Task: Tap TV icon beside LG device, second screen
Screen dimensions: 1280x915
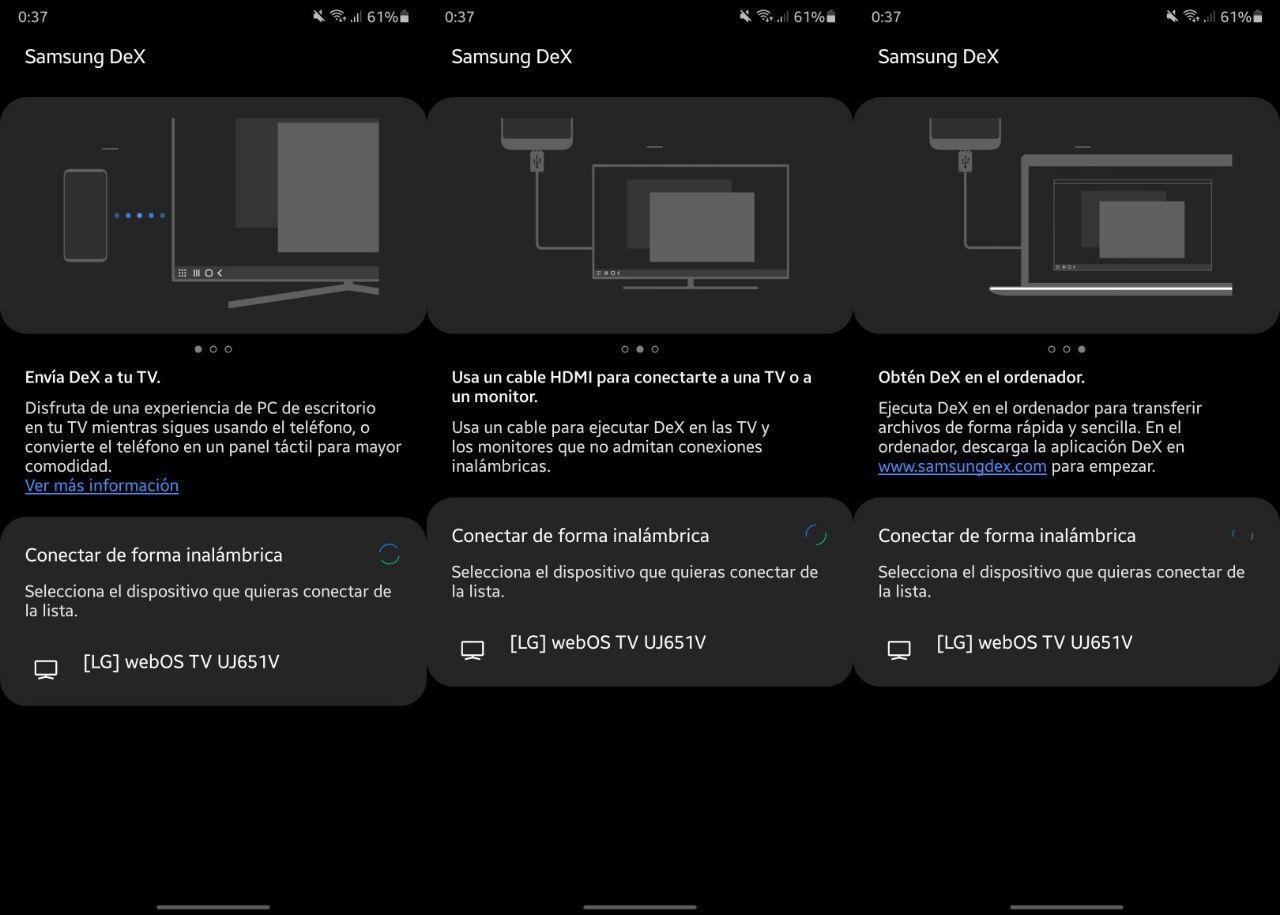Action: tap(472, 650)
